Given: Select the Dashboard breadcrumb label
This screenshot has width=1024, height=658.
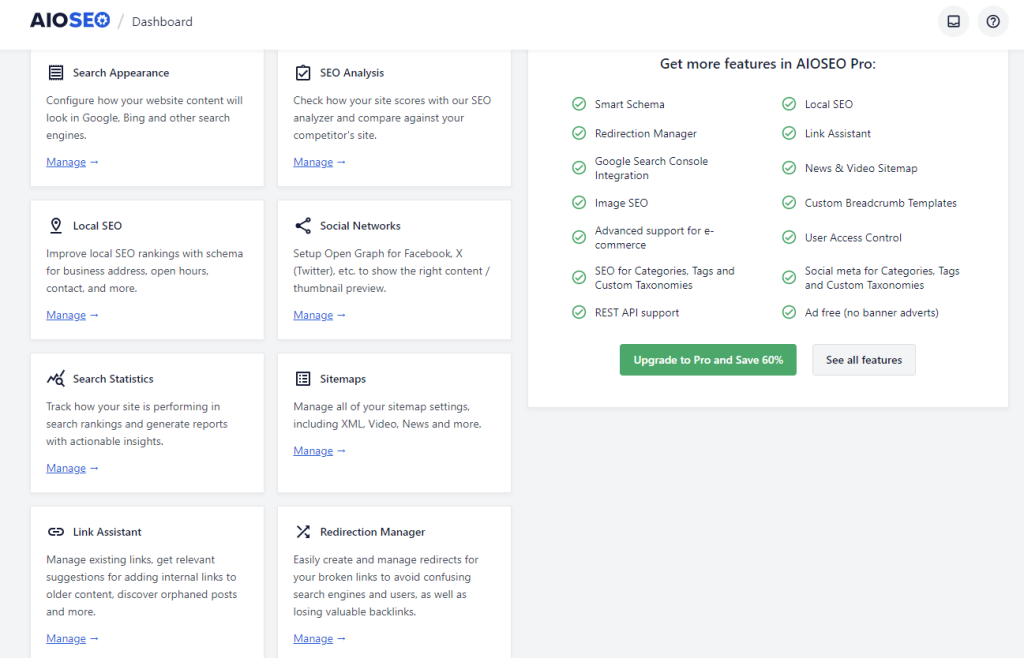Looking at the screenshot, I should coord(162,20).
